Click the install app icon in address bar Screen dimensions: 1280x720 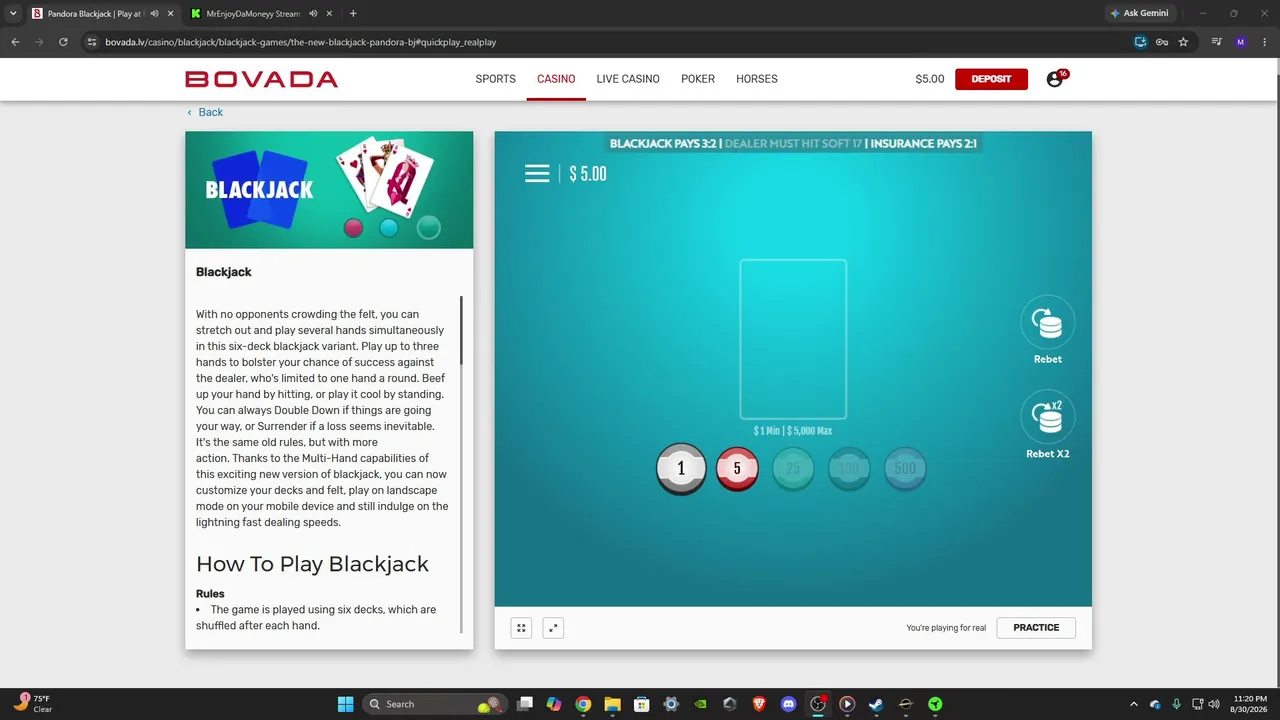coord(1140,42)
